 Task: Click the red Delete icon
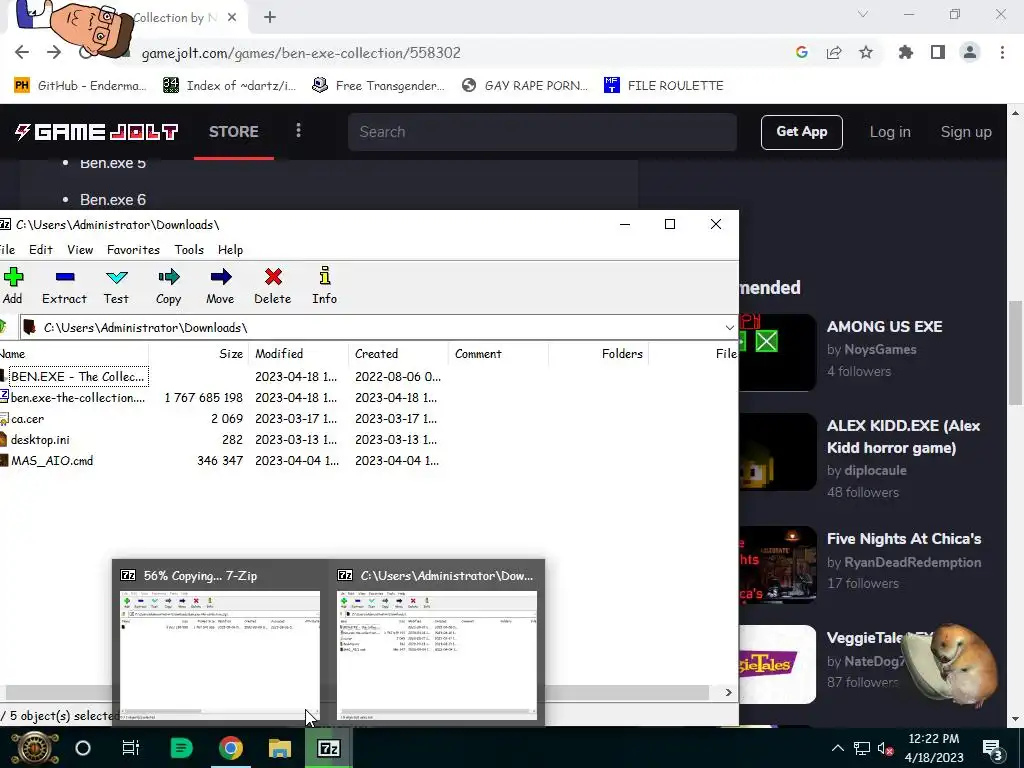(x=273, y=286)
